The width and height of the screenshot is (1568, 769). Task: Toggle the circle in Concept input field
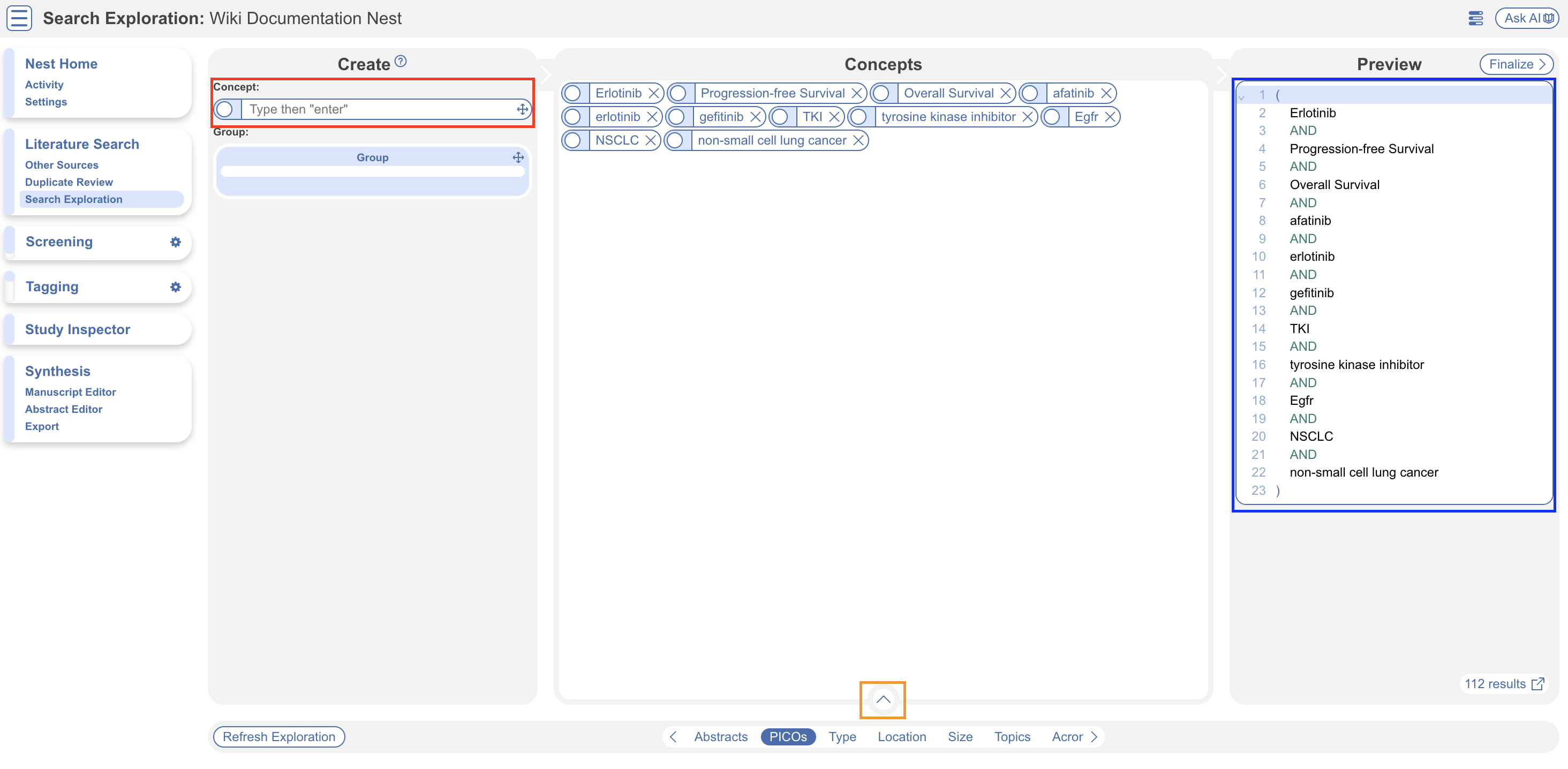(224, 110)
